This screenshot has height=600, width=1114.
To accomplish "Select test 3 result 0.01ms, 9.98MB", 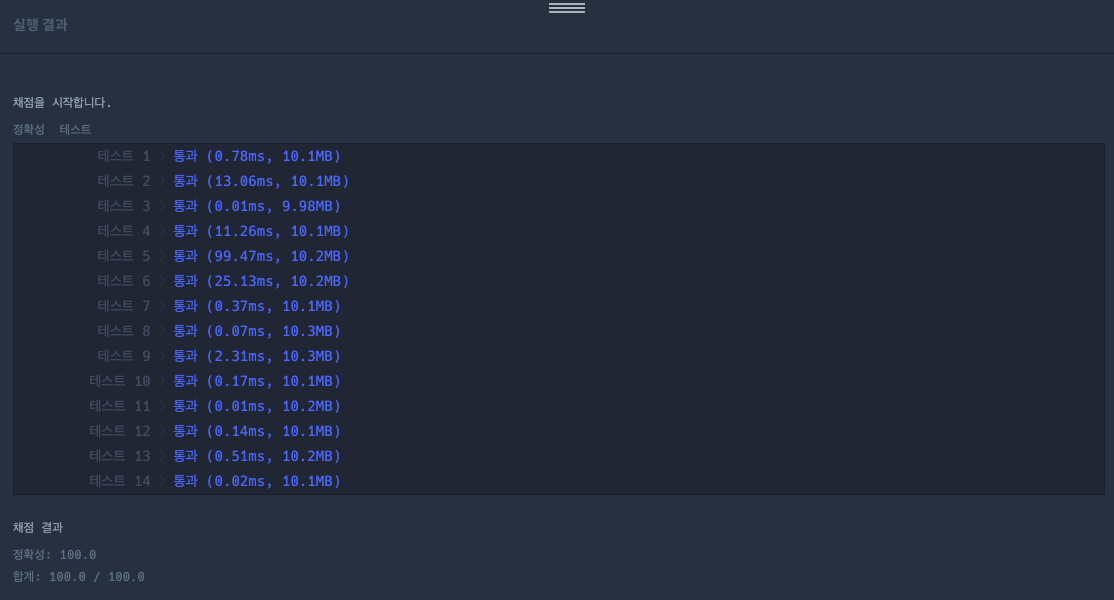I will coord(257,206).
